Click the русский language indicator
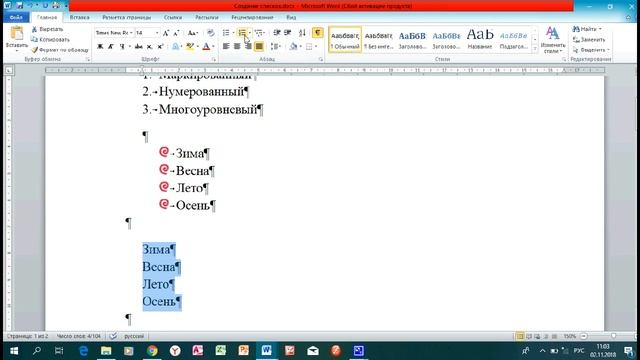The width and height of the screenshot is (640, 360). pos(134,336)
